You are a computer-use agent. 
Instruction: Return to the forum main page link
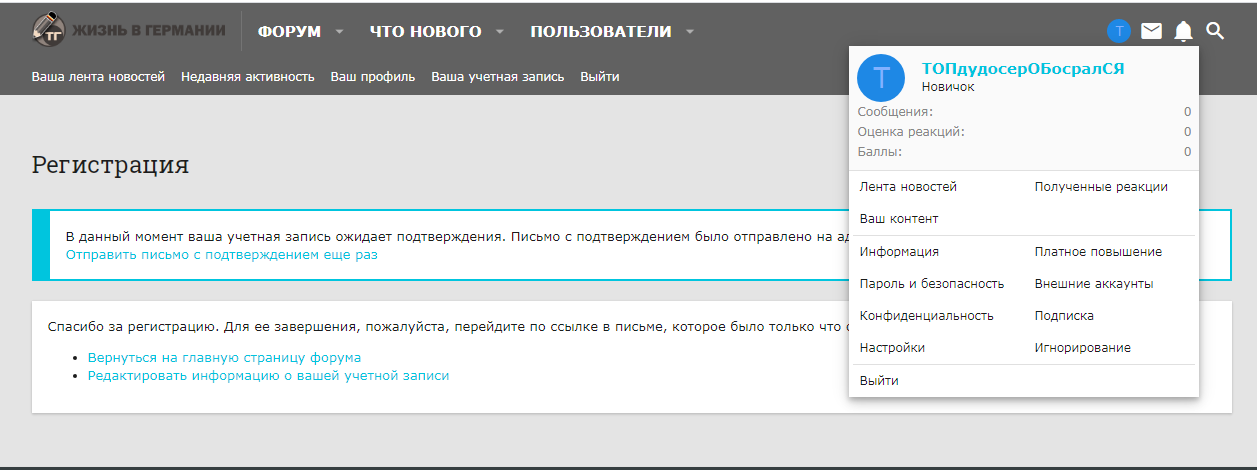tap(224, 357)
